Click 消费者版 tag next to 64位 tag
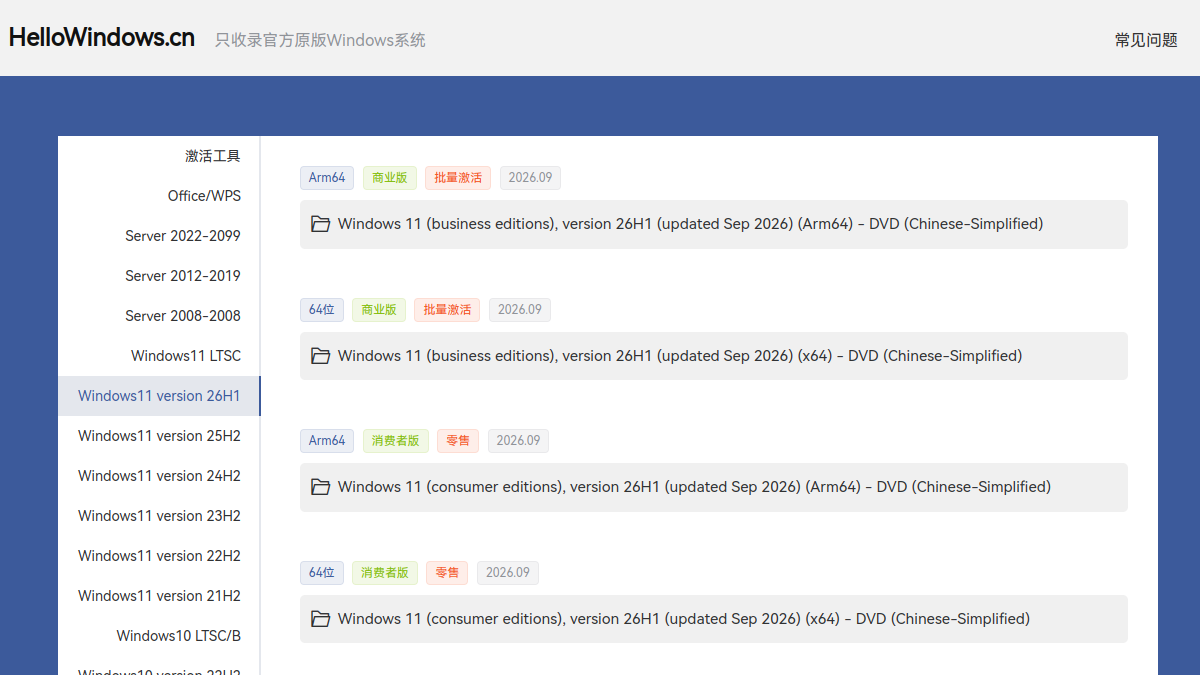 click(385, 573)
